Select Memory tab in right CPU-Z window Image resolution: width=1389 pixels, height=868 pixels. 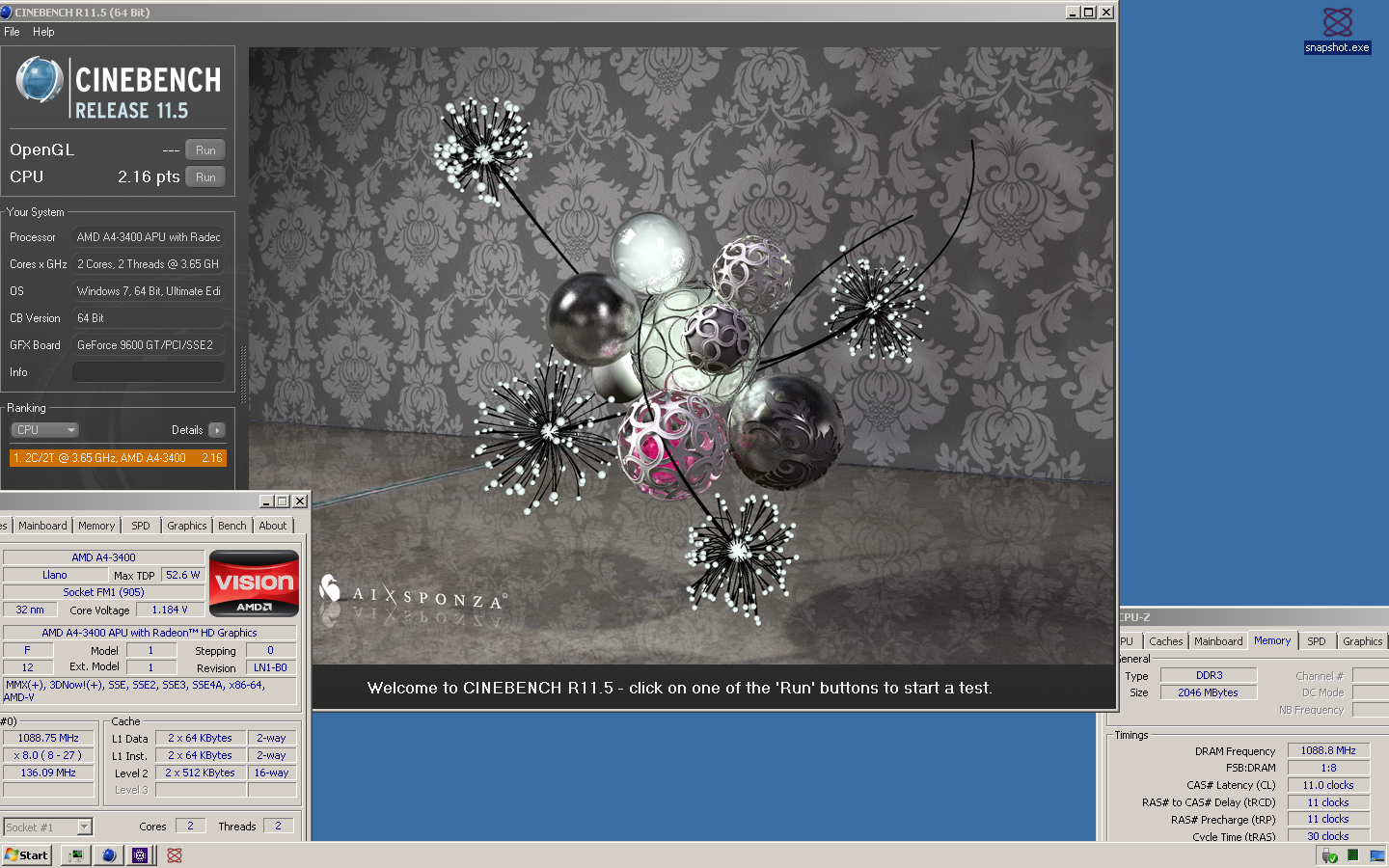pyautogui.click(x=1272, y=640)
